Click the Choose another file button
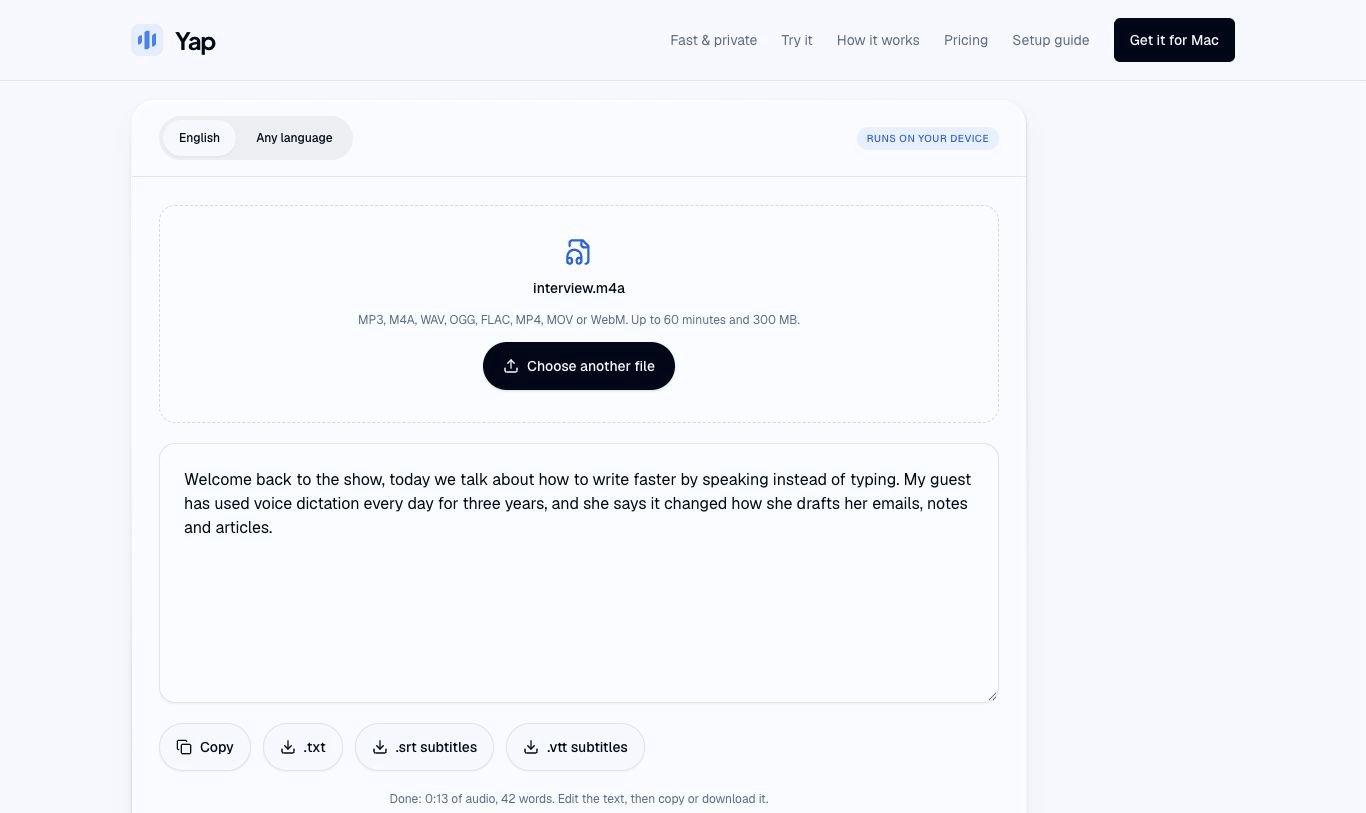1366x813 pixels. (579, 366)
